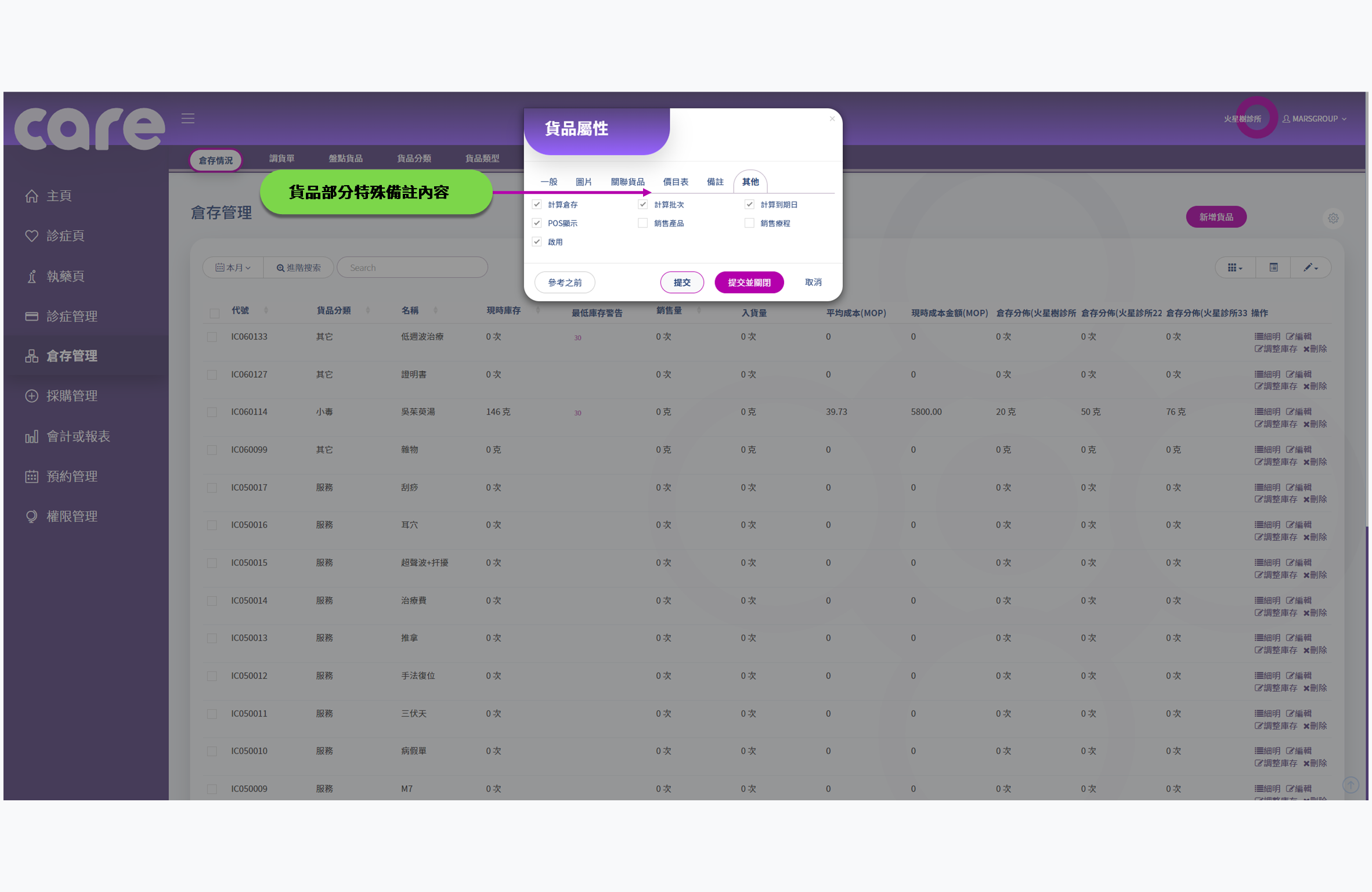The width and height of the screenshot is (1372, 892).
Task: Expand the grid view dropdown arrow
Action: (x=1240, y=267)
